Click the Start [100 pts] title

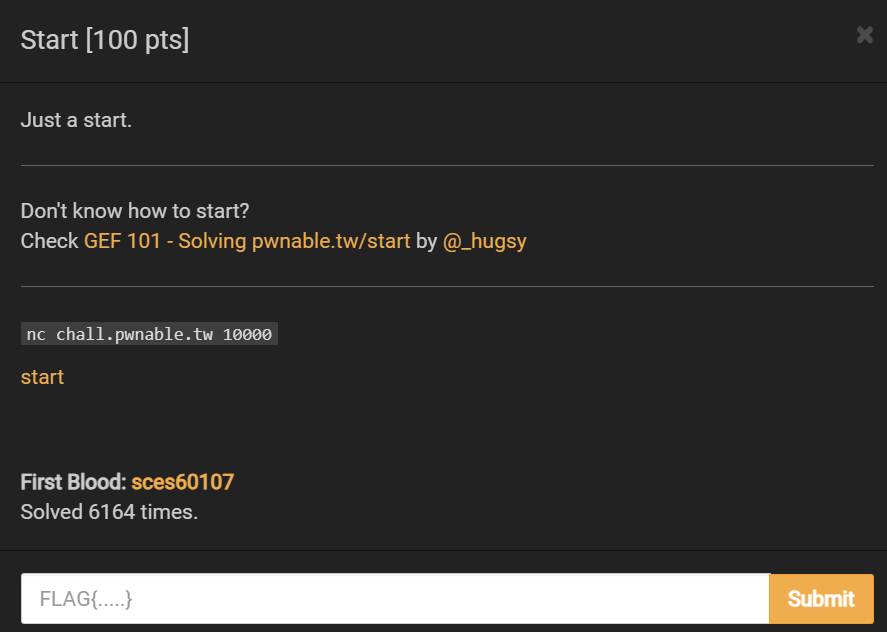click(105, 40)
